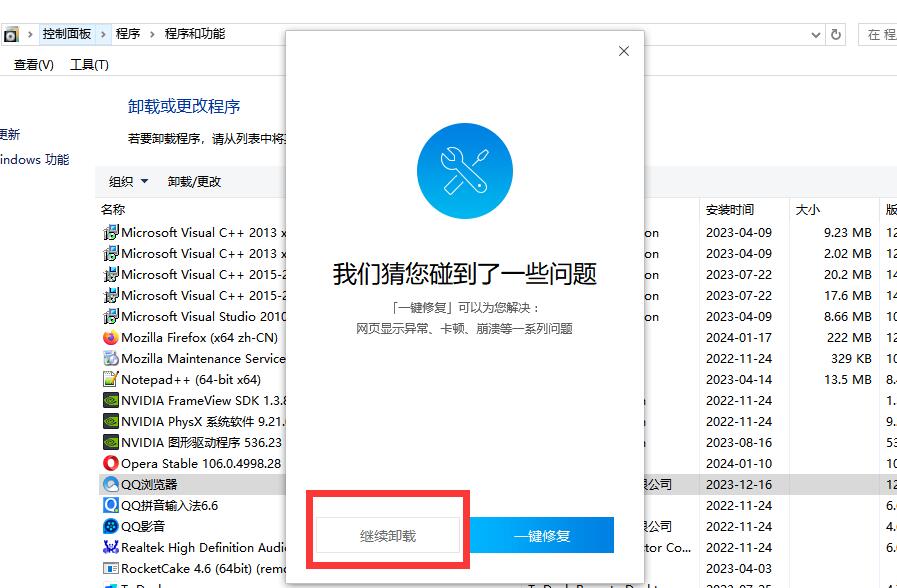The height and width of the screenshot is (588, 897).
Task: Click the 卸载或更改程序 heading
Action: click(x=184, y=106)
